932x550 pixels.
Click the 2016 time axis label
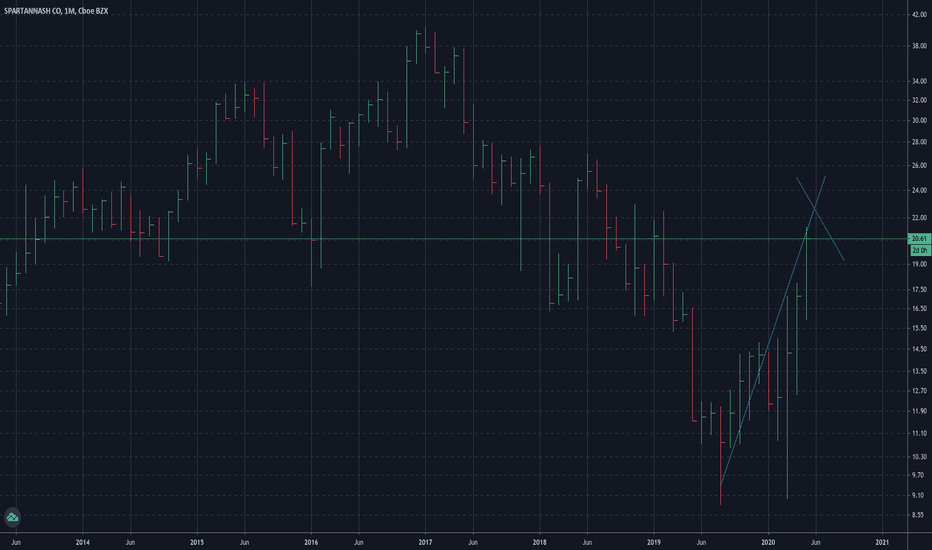tap(311, 542)
